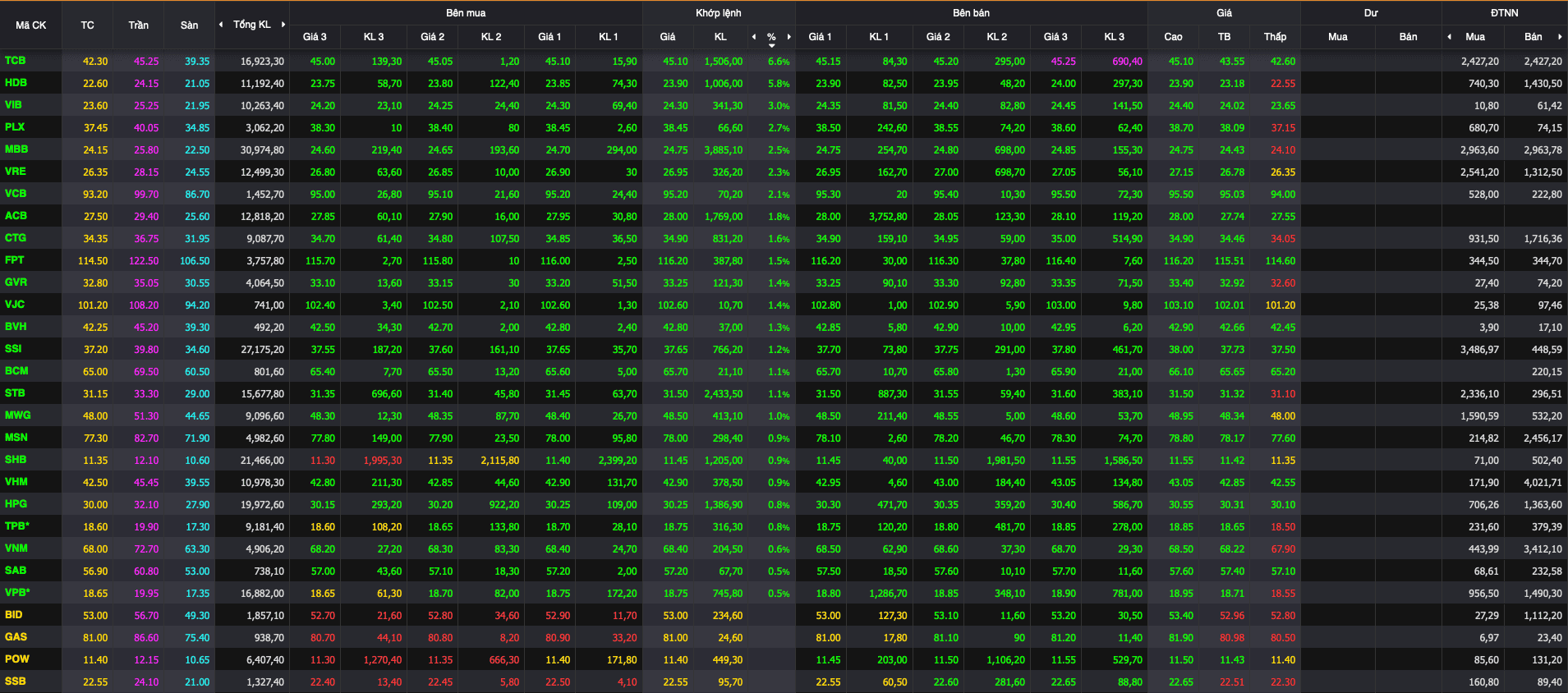Open the VNM stock symbol
Viewport: 1568px width, 693px height.
tap(16, 548)
